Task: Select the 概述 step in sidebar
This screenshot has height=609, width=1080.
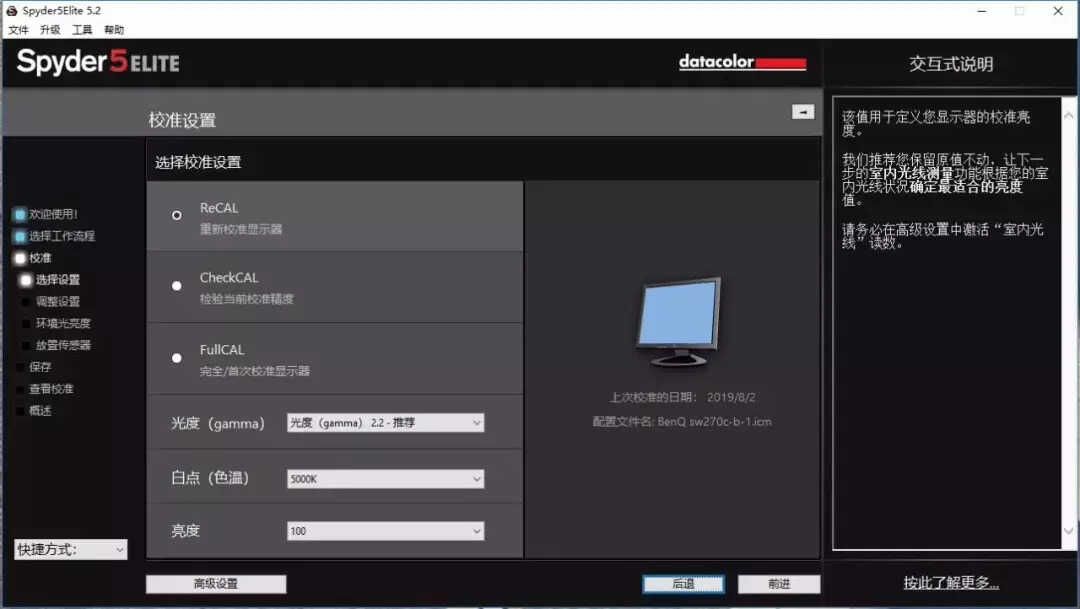Action: point(33,411)
